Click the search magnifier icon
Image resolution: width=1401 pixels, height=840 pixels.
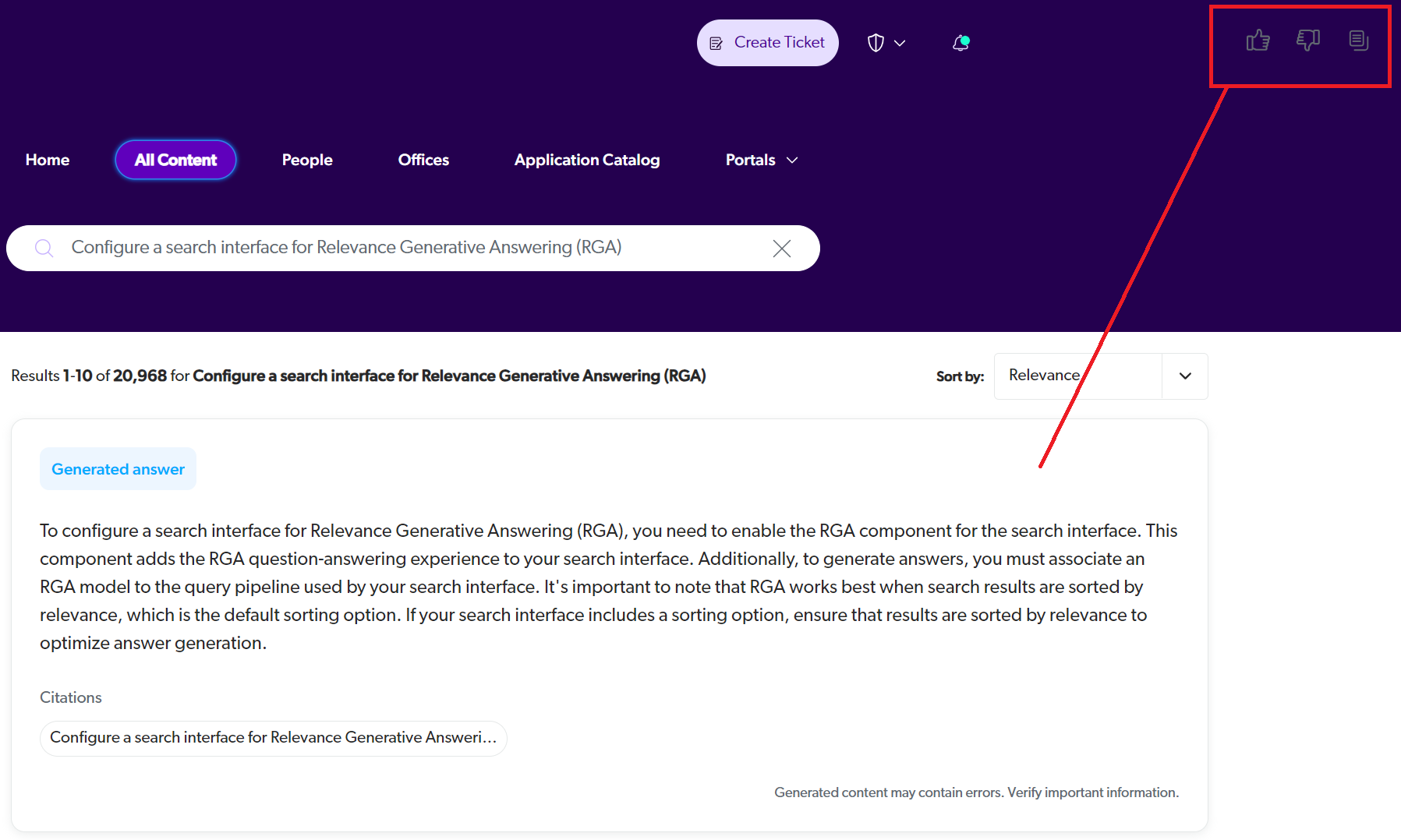pos(44,248)
